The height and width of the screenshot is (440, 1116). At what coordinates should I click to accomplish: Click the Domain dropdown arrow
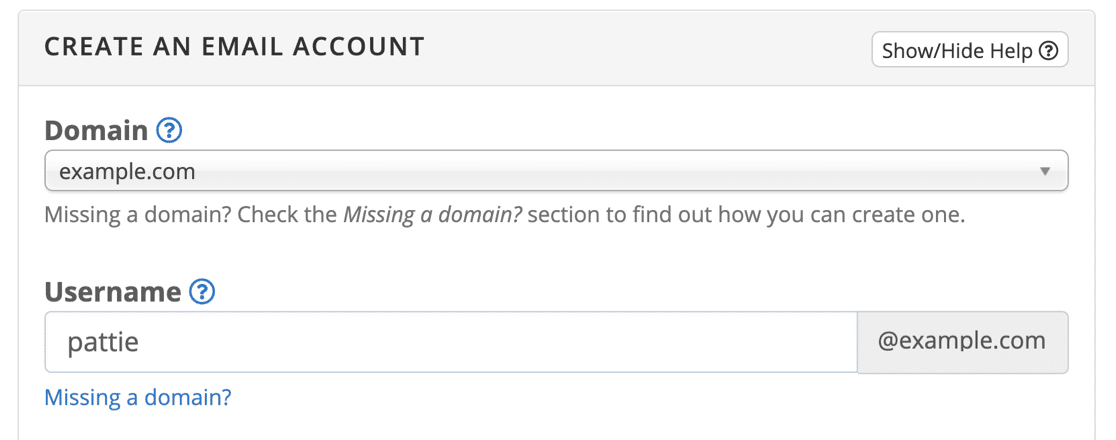click(1045, 172)
